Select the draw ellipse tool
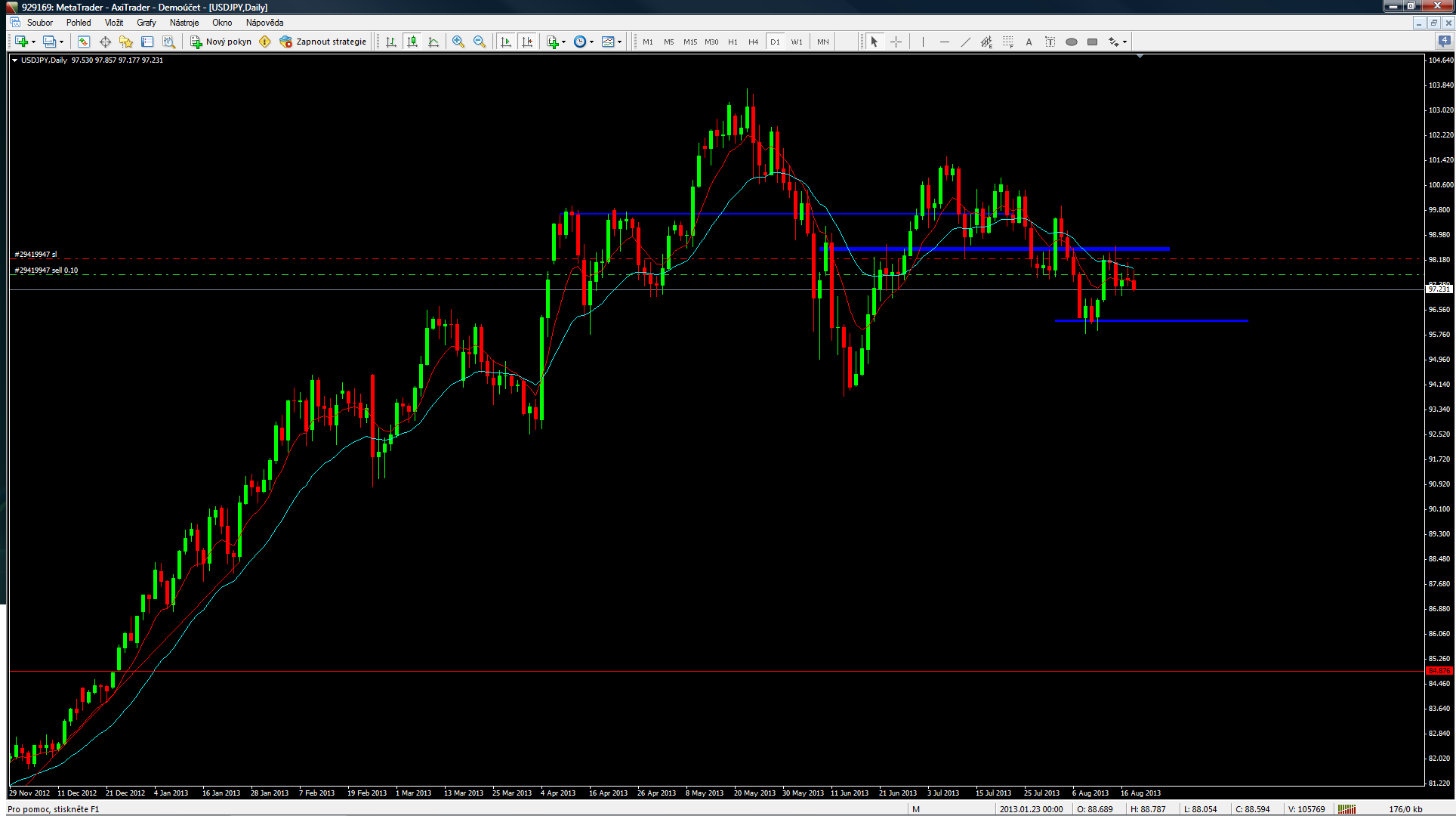 [x=1071, y=42]
